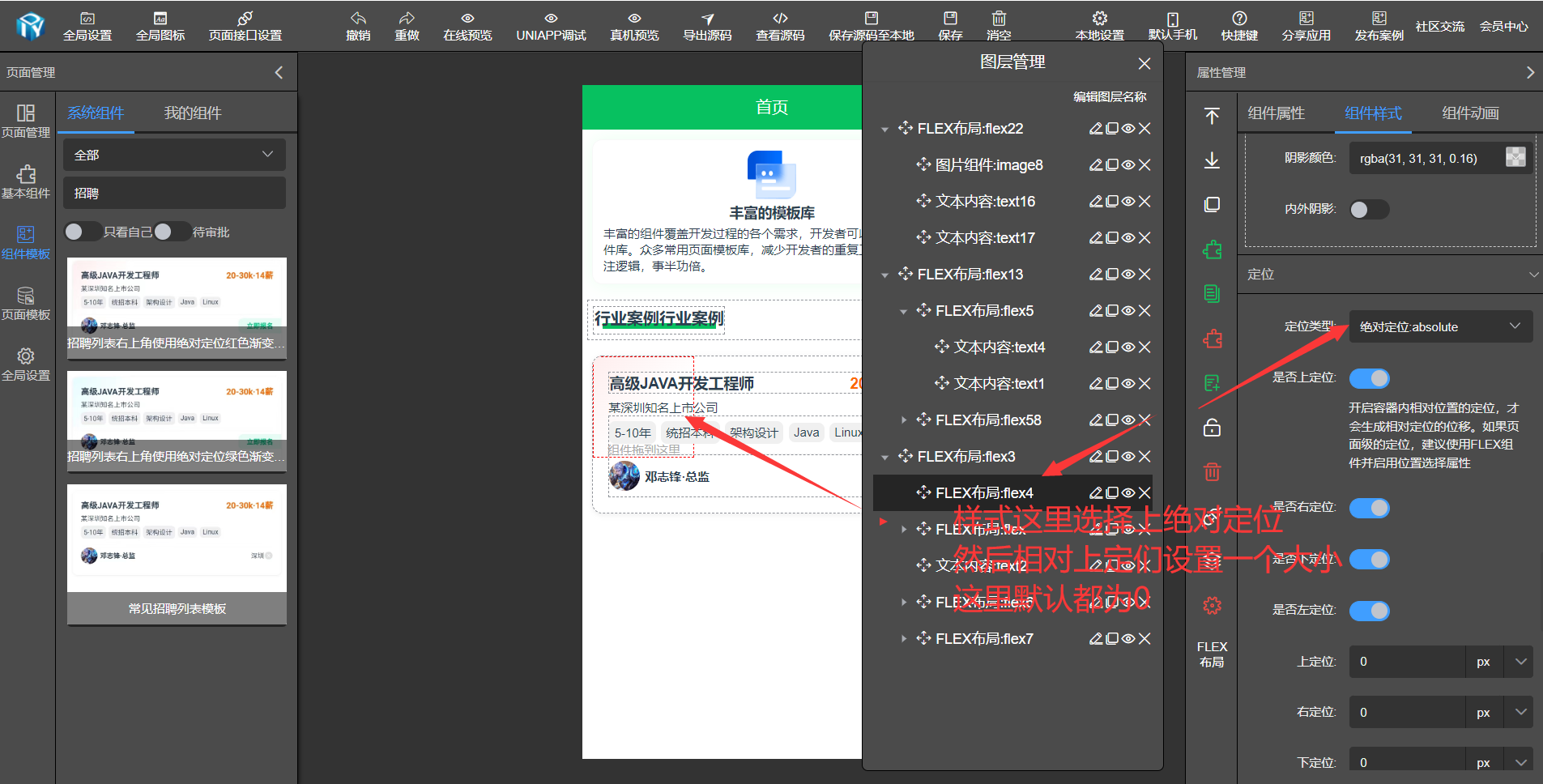Switch to 系统组件 tab
This screenshot has height=784, width=1543.
tap(96, 113)
